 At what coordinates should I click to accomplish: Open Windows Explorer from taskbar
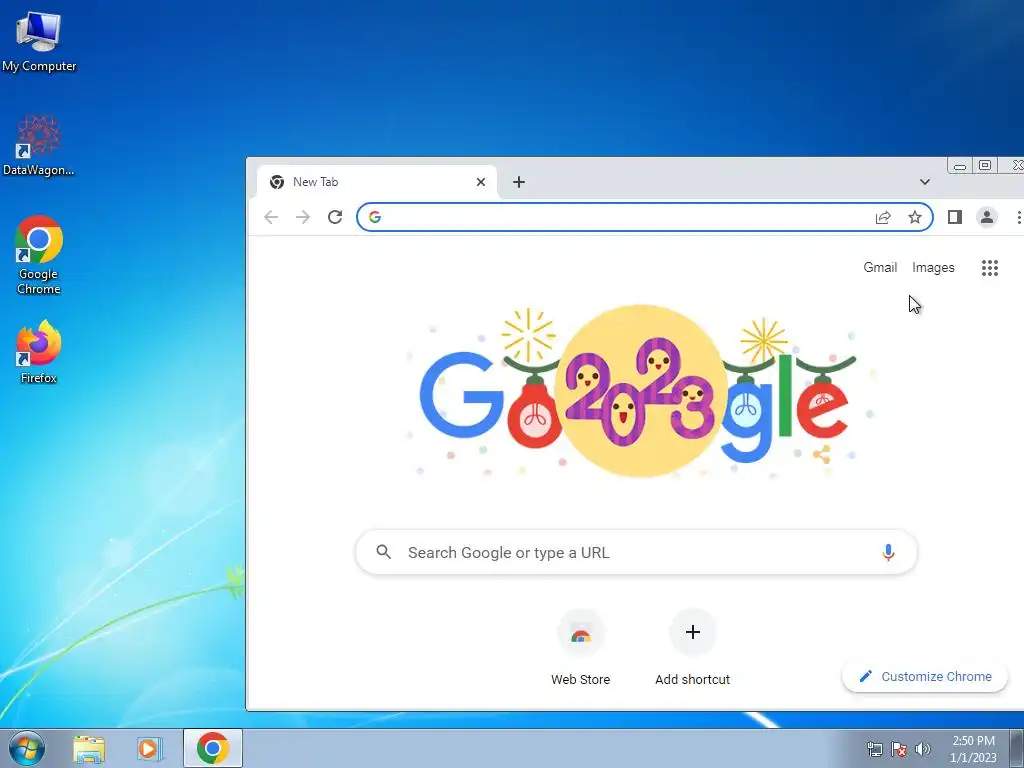click(x=89, y=748)
